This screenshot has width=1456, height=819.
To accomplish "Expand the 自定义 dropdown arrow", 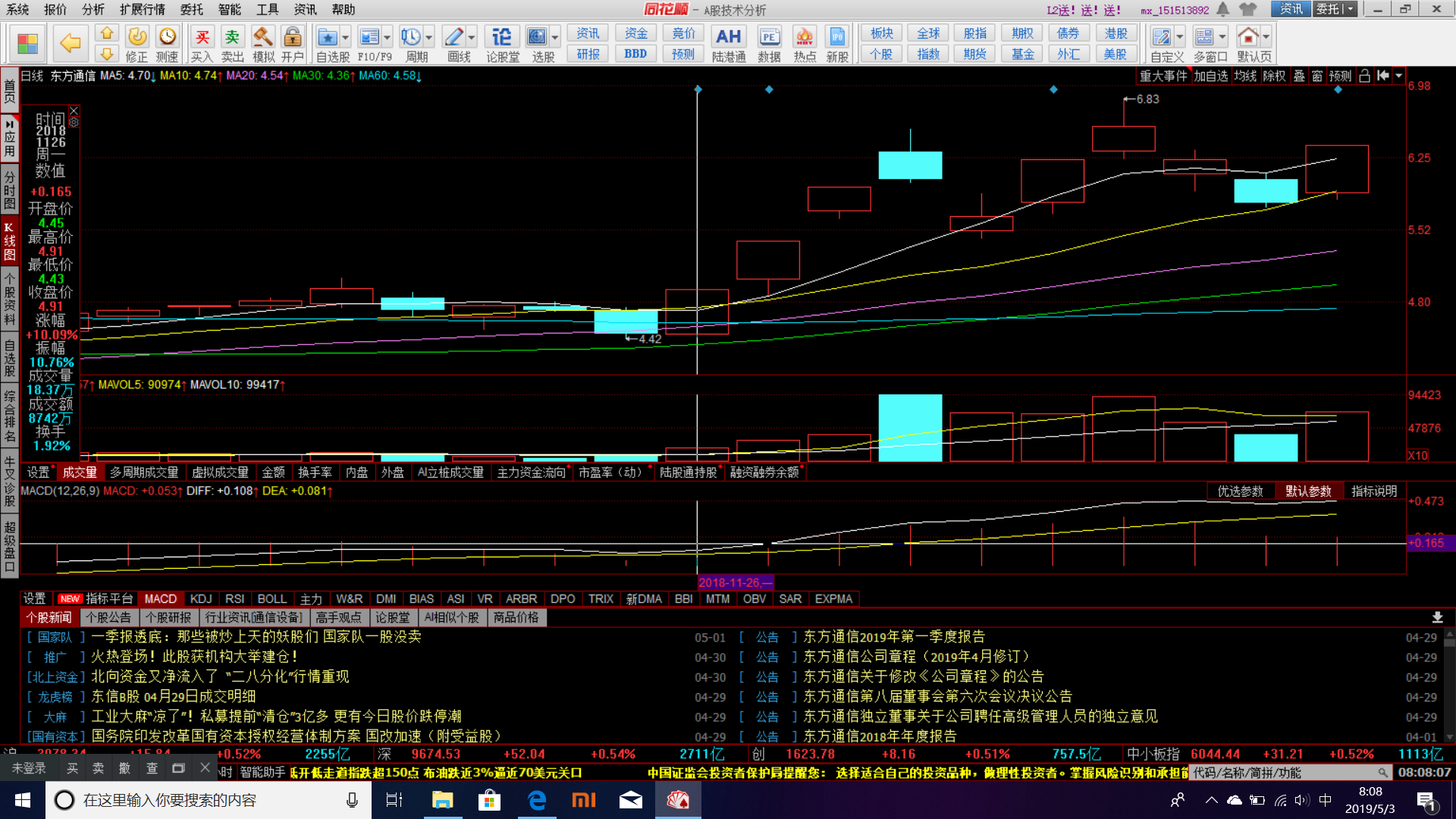I will [1179, 37].
